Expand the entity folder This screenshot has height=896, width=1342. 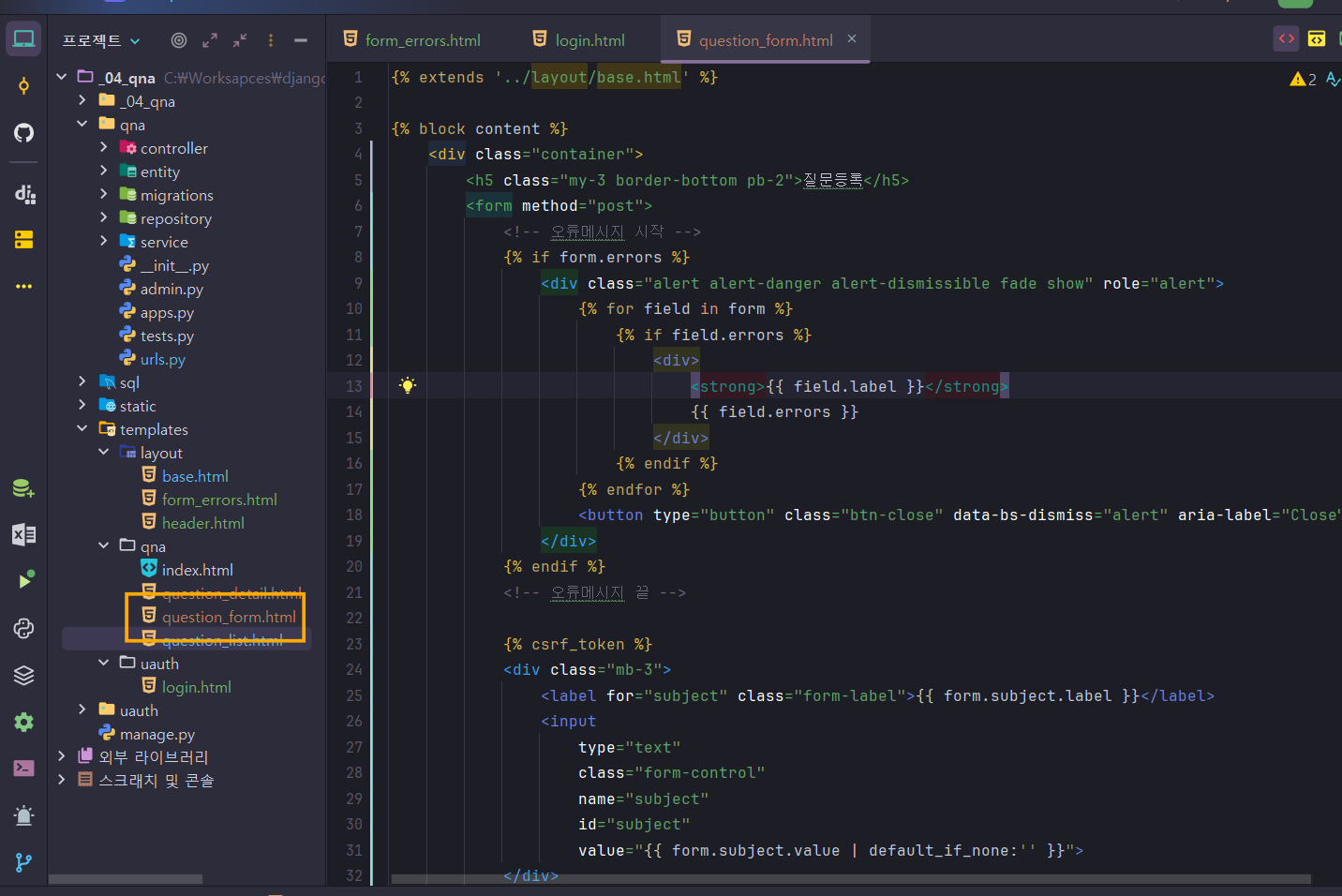pos(103,171)
